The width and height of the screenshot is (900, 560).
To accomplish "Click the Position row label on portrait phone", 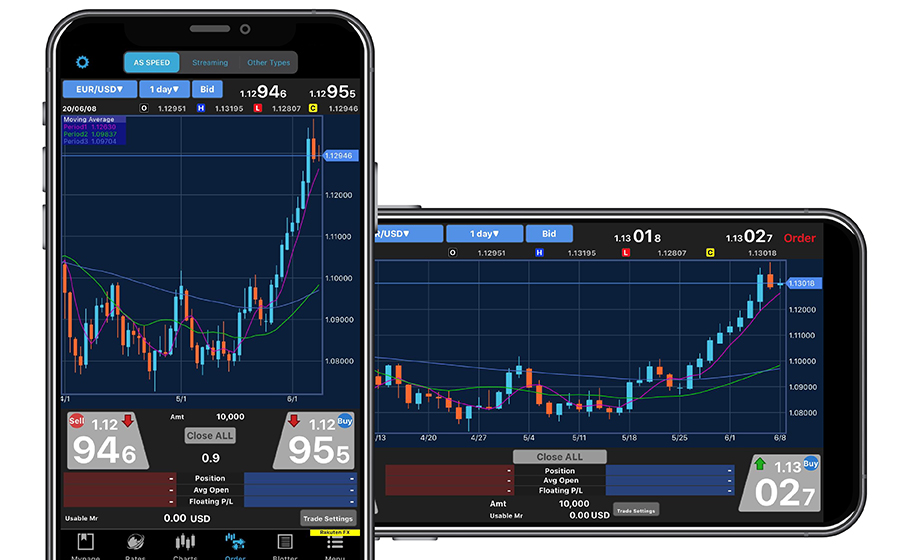I will pos(210,478).
